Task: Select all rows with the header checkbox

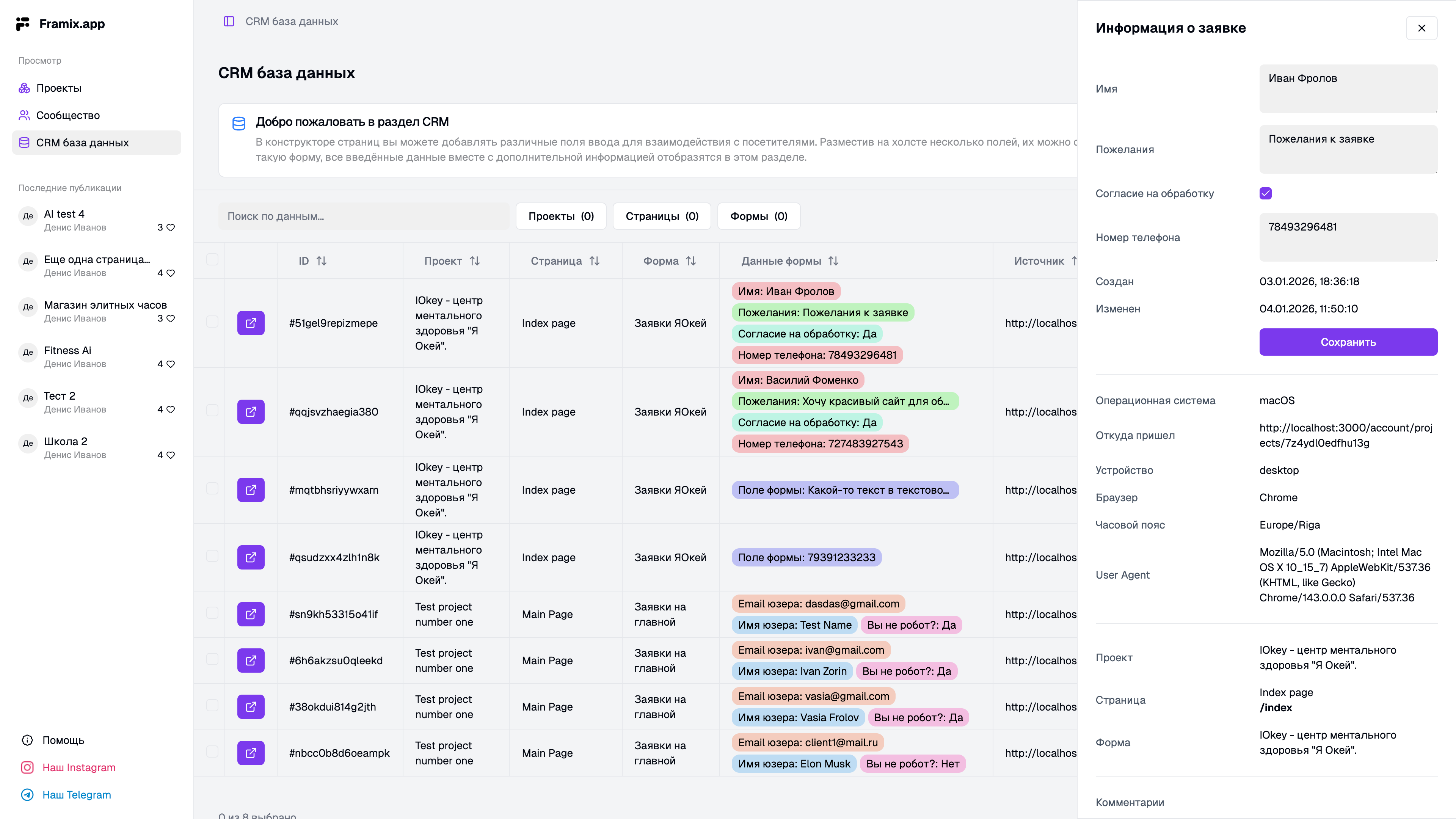Action: click(212, 260)
